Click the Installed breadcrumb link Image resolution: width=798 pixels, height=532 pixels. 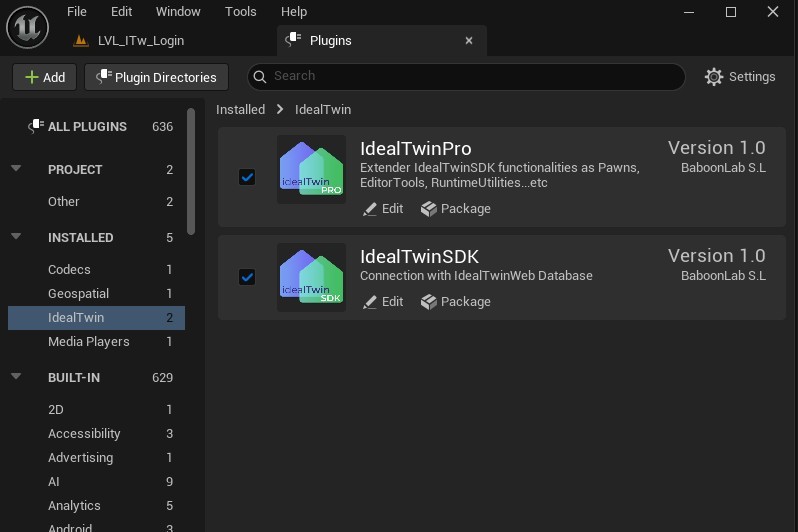click(x=240, y=109)
